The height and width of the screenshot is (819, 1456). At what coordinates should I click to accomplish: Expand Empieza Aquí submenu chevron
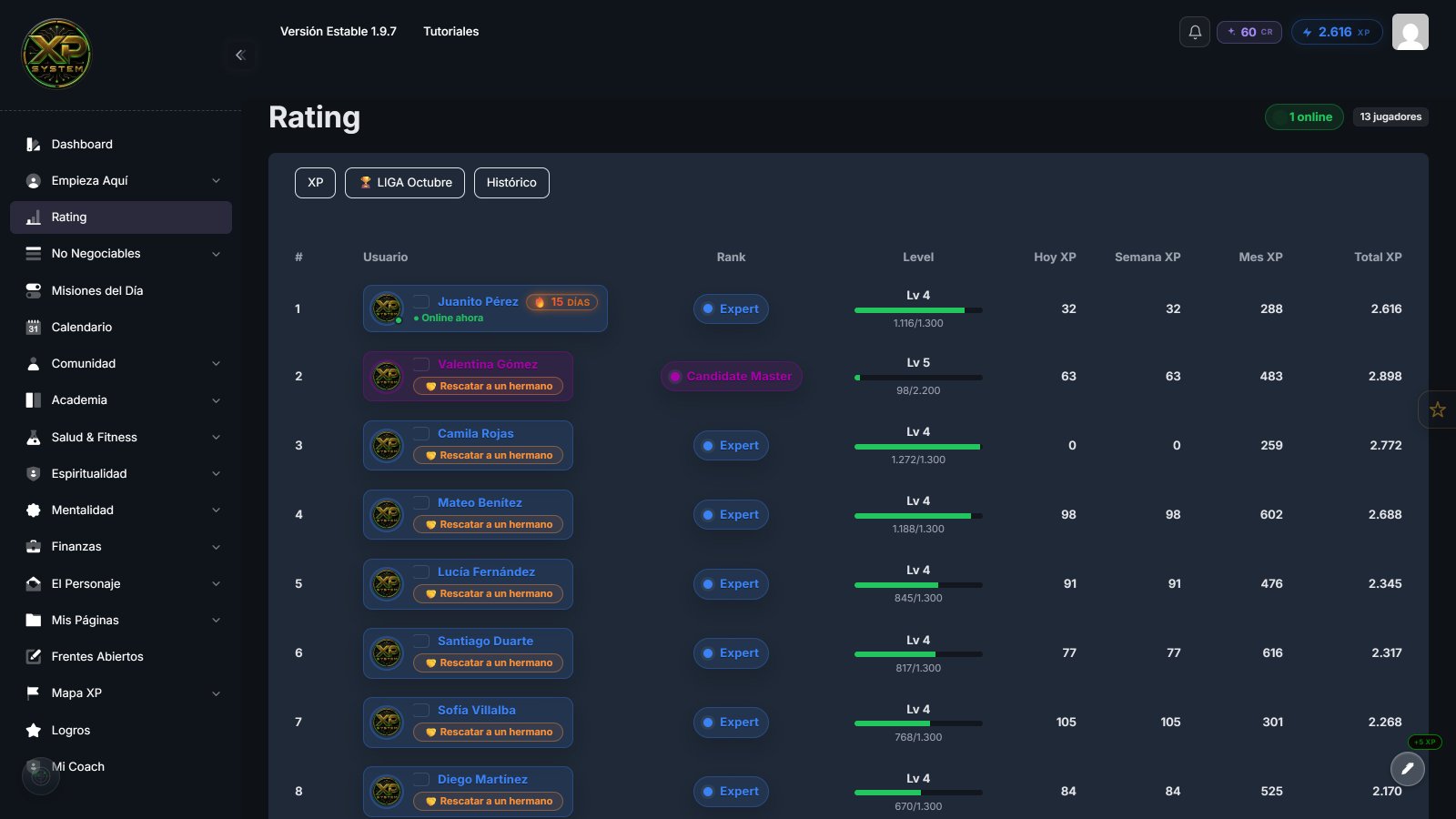pyautogui.click(x=216, y=181)
